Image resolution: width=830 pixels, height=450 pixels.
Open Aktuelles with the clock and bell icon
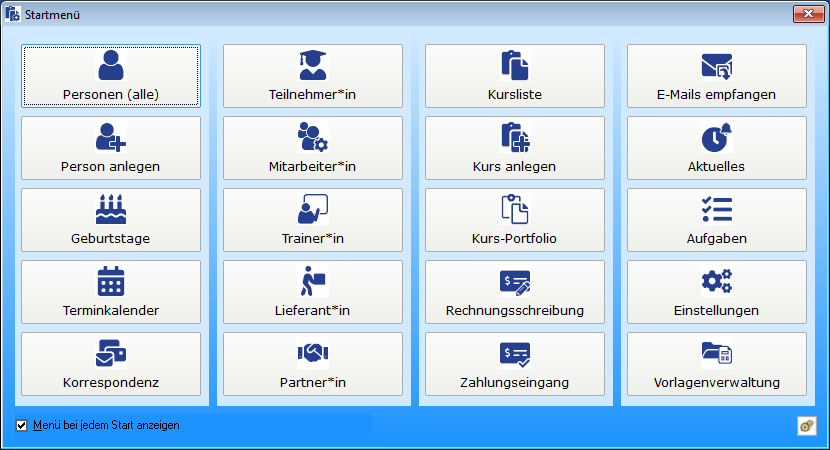click(x=717, y=148)
